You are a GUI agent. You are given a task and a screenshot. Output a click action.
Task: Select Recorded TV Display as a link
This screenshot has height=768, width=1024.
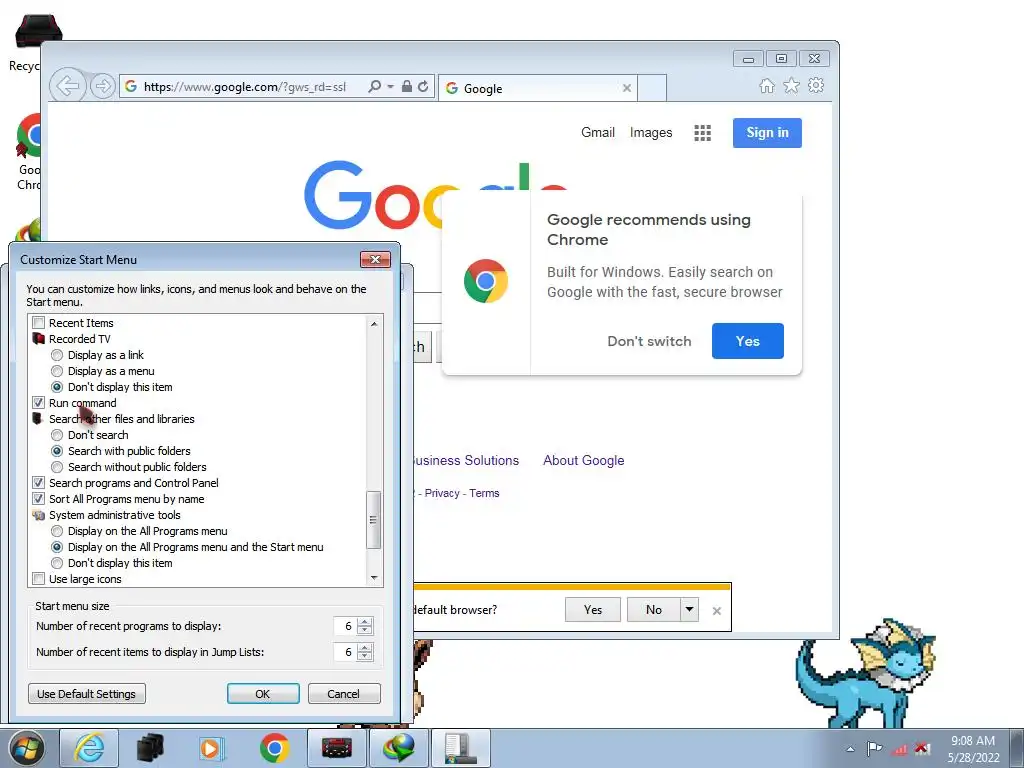pyautogui.click(x=57, y=355)
